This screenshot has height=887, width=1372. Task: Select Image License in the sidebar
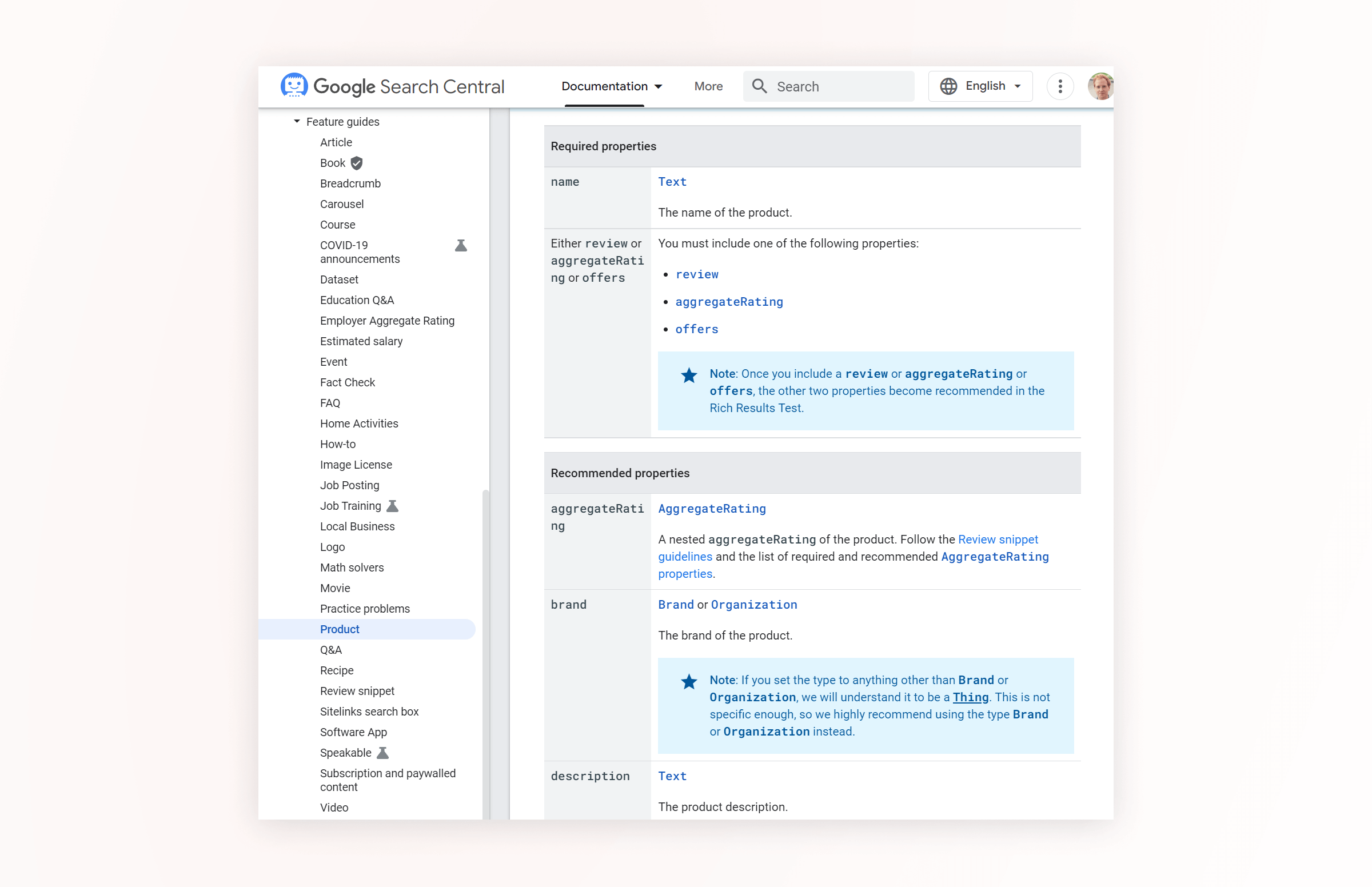[356, 465]
